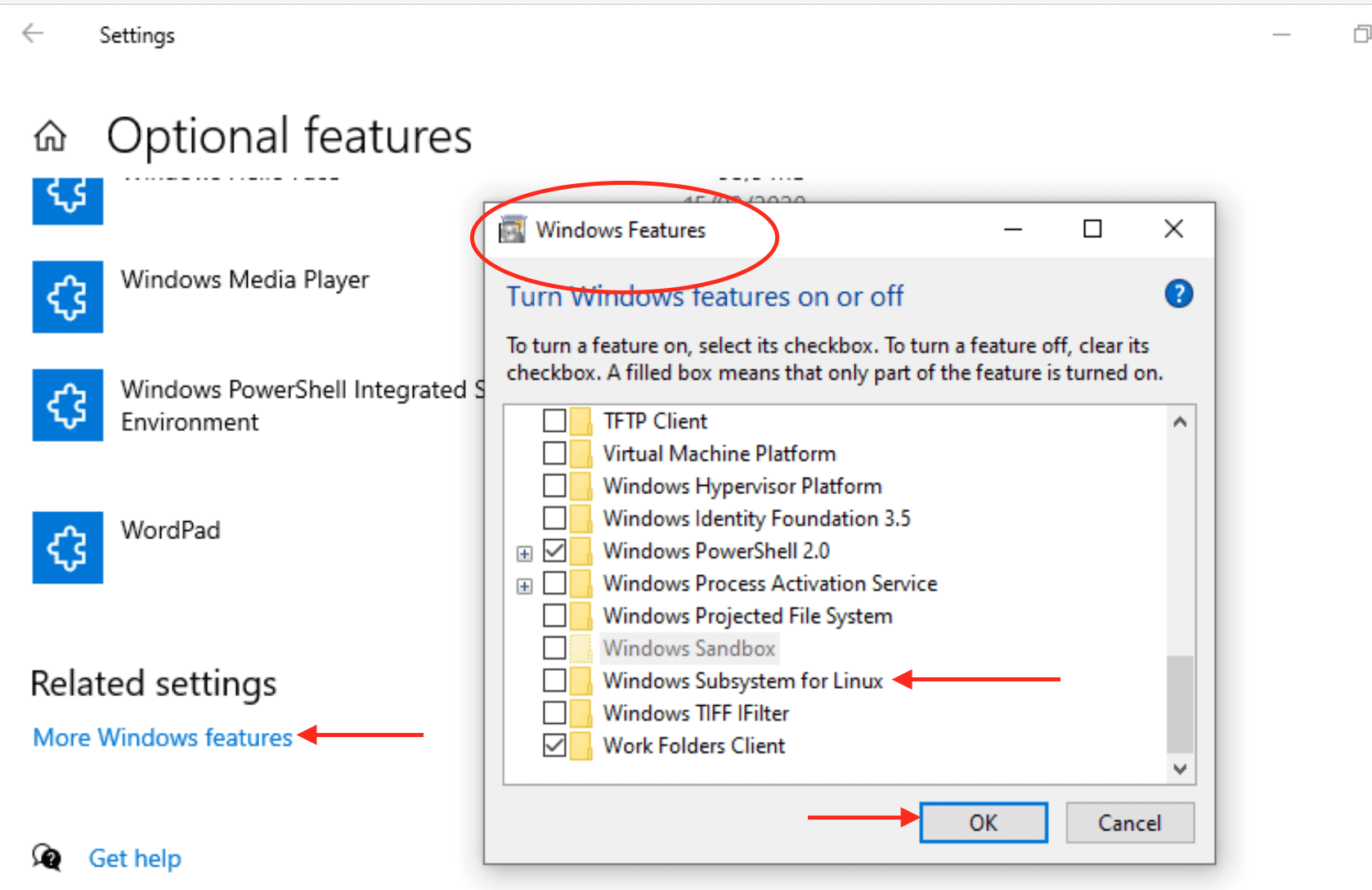The width and height of the screenshot is (1372, 890).
Task: Select the Windows Hypervisor Platform item
Action: 742,486
